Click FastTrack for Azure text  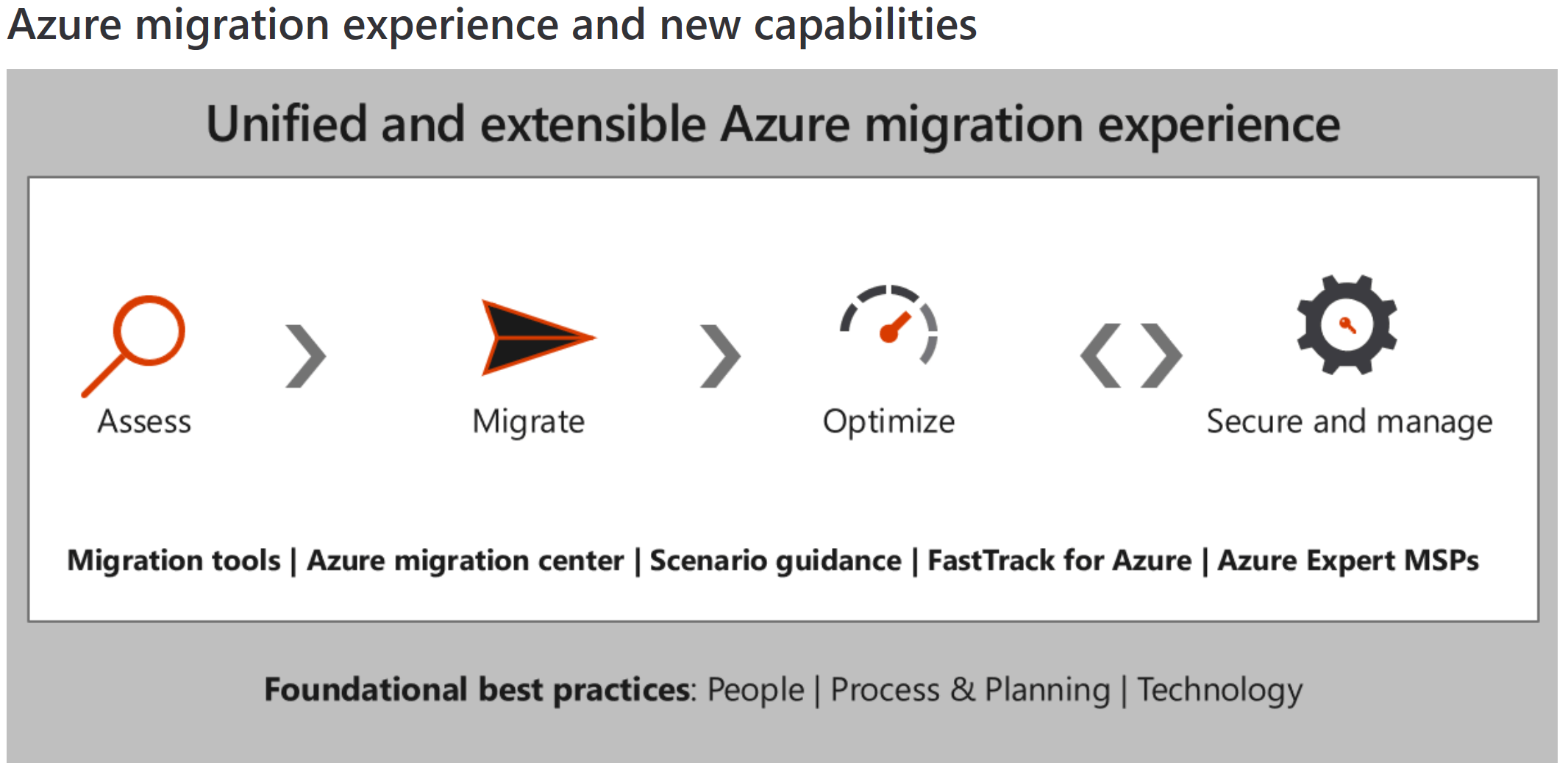1059,561
